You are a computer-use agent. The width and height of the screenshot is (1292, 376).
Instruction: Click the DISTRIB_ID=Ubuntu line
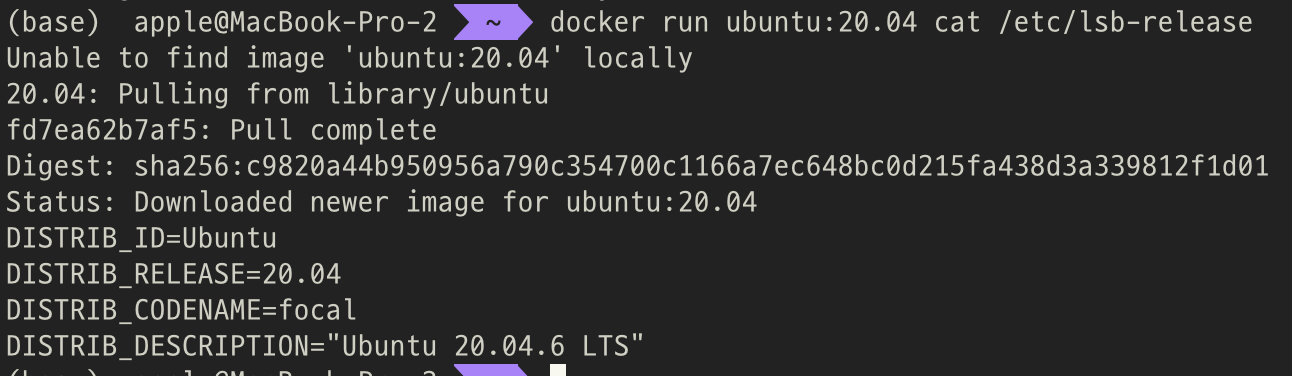click(141, 238)
